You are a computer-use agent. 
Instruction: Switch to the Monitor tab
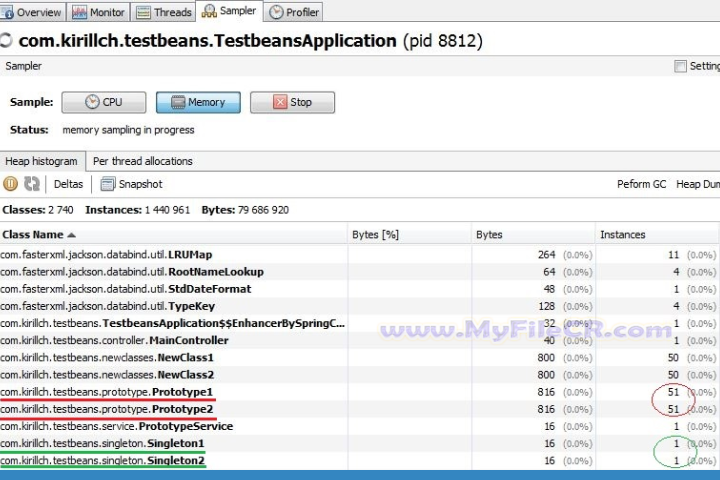[x=100, y=12]
